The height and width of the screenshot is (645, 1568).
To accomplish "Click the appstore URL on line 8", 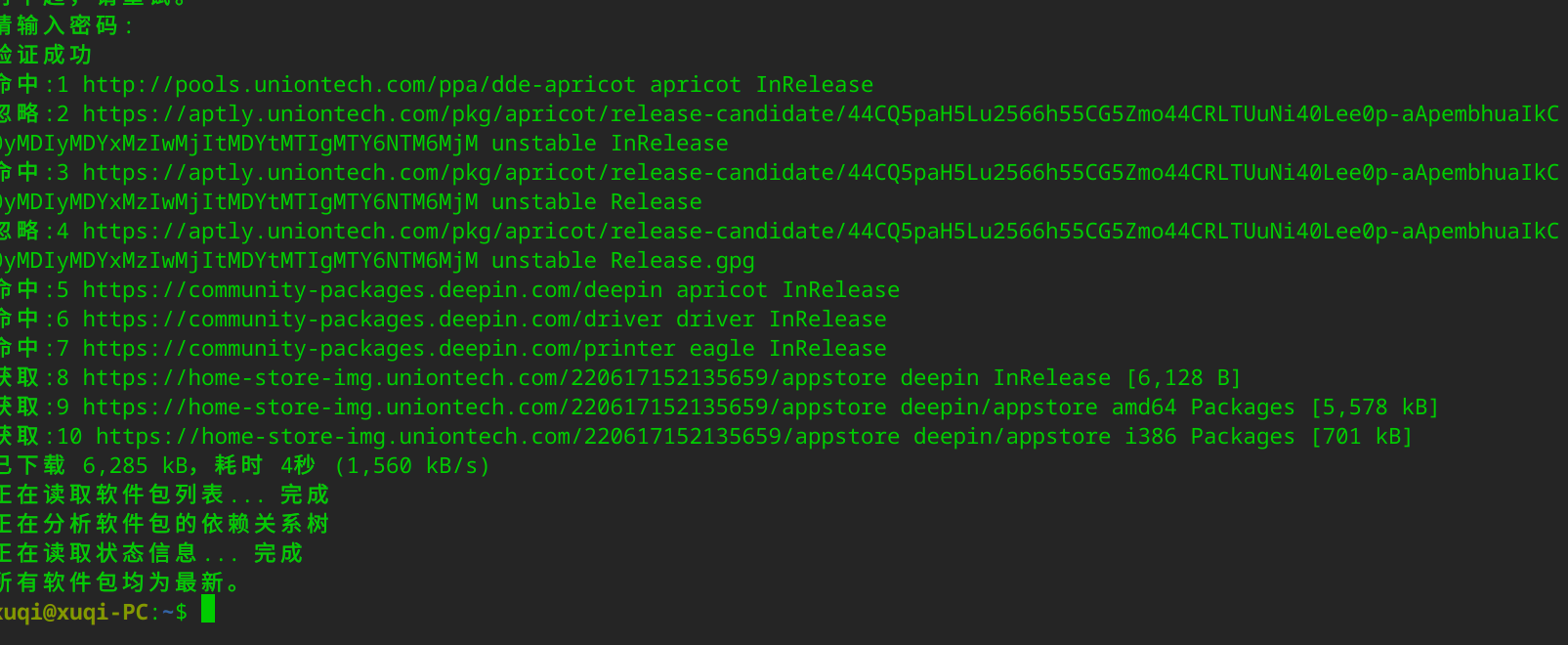I will click(485, 378).
